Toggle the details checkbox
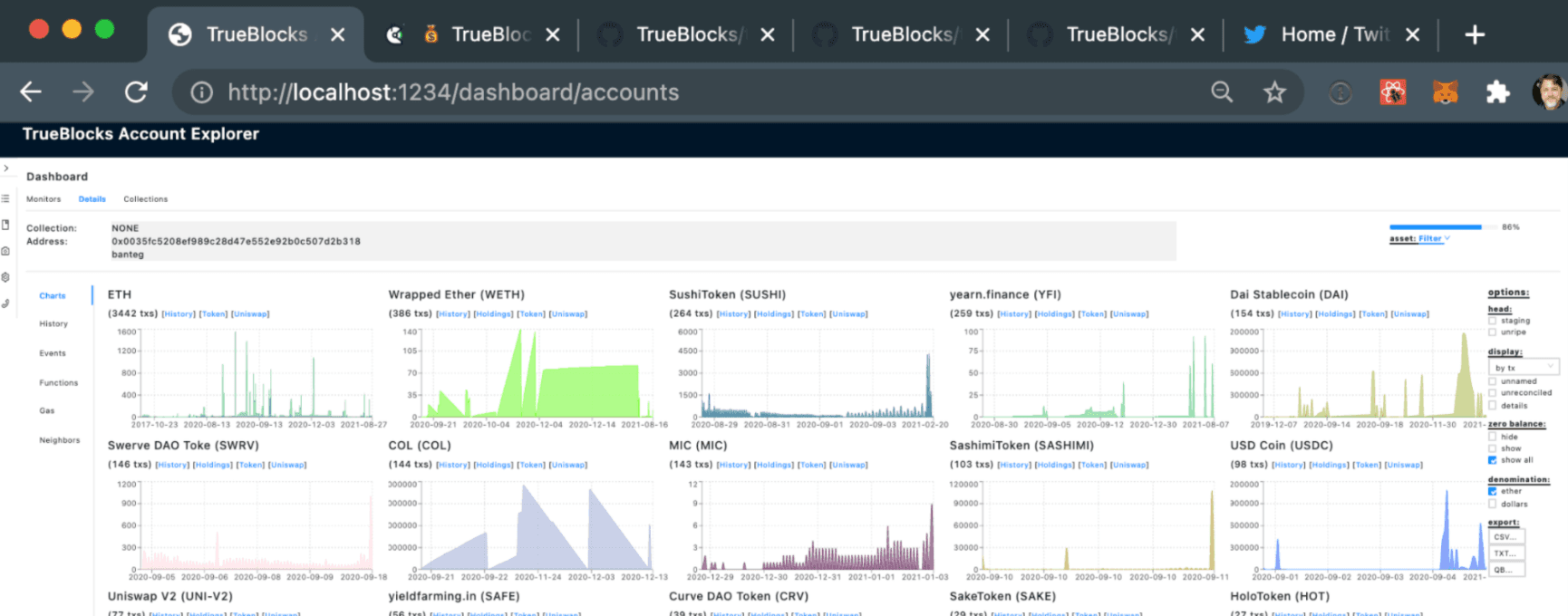The height and width of the screenshot is (616, 1568). [1493, 406]
